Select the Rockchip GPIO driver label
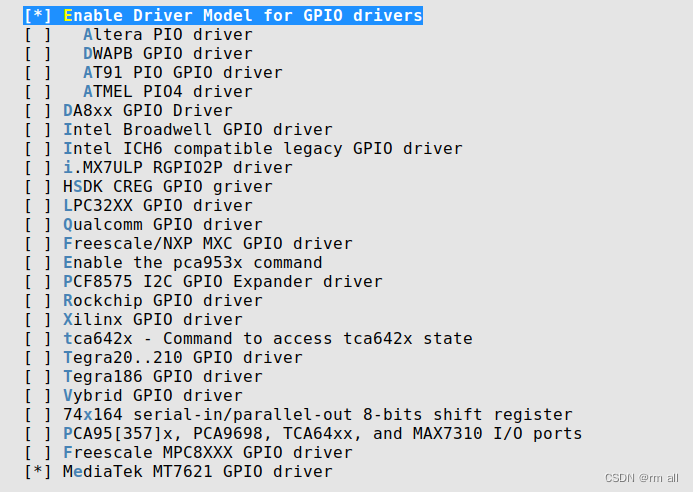Screen dimensions: 693x492 pyautogui.click(x=163, y=301)
